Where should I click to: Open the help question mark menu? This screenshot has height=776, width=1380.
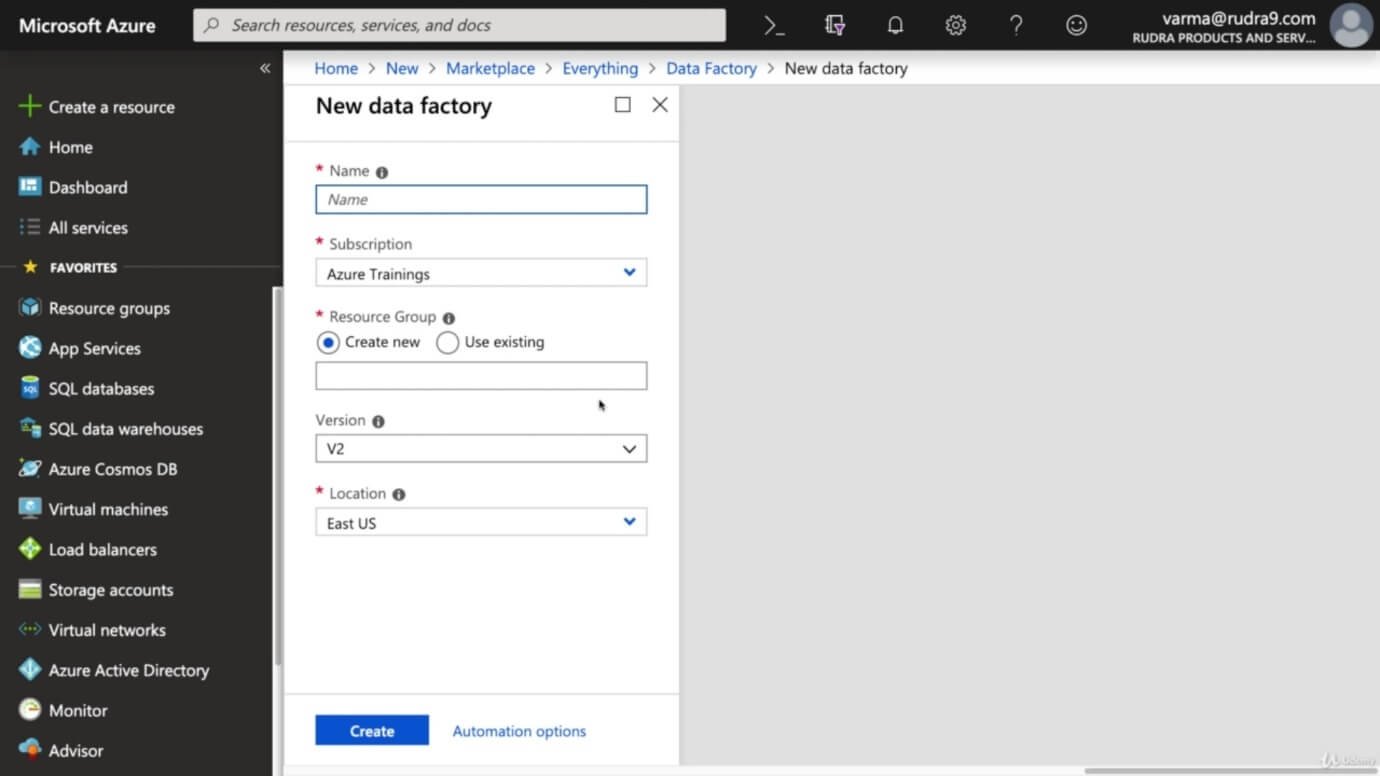[1016, 26]
